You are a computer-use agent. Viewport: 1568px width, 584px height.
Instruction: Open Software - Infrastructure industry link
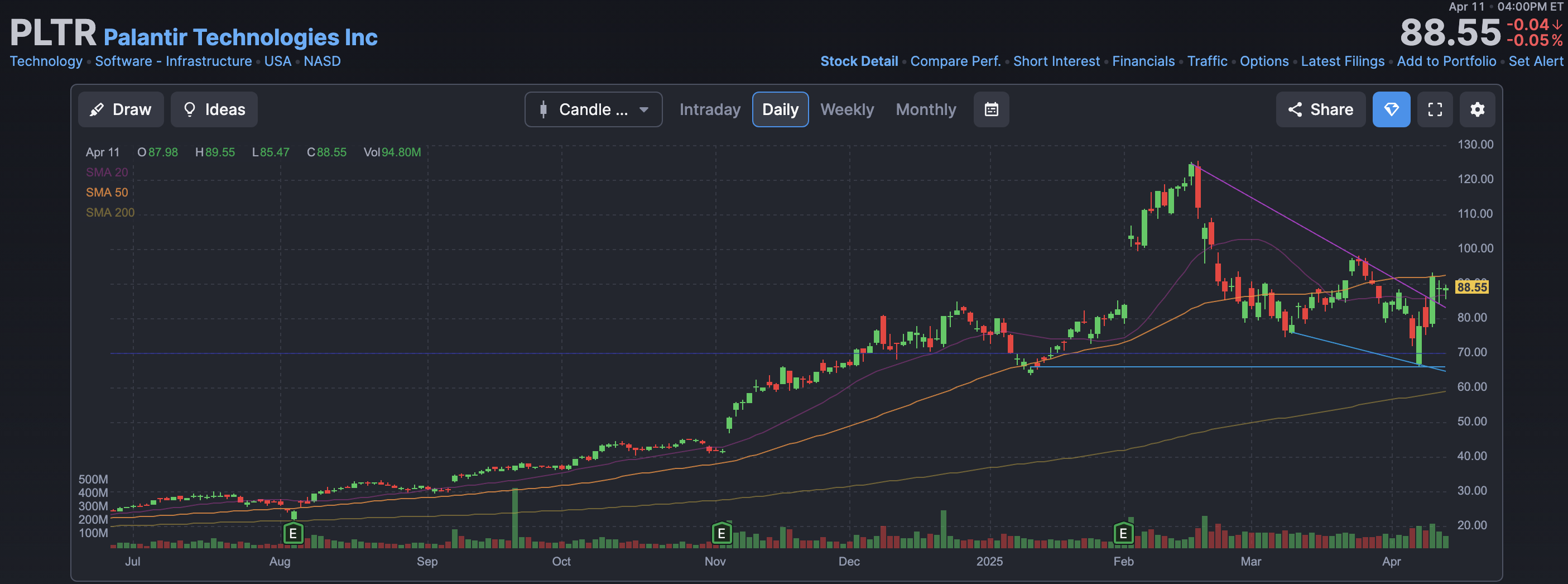pyautogui.click(x=174, y=61)
